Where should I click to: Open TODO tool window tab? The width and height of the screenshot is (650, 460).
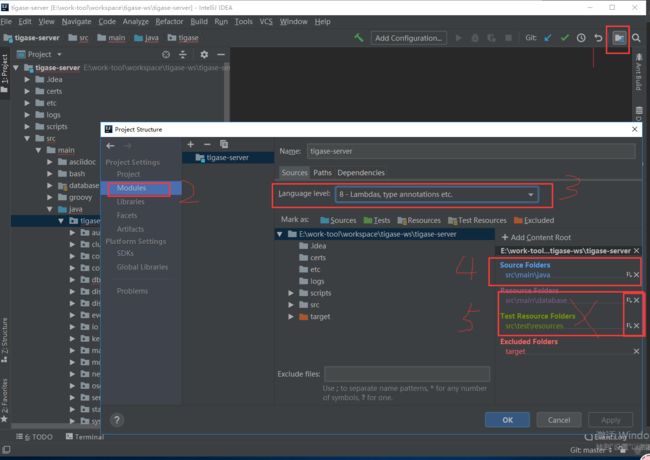coord(34,437)
